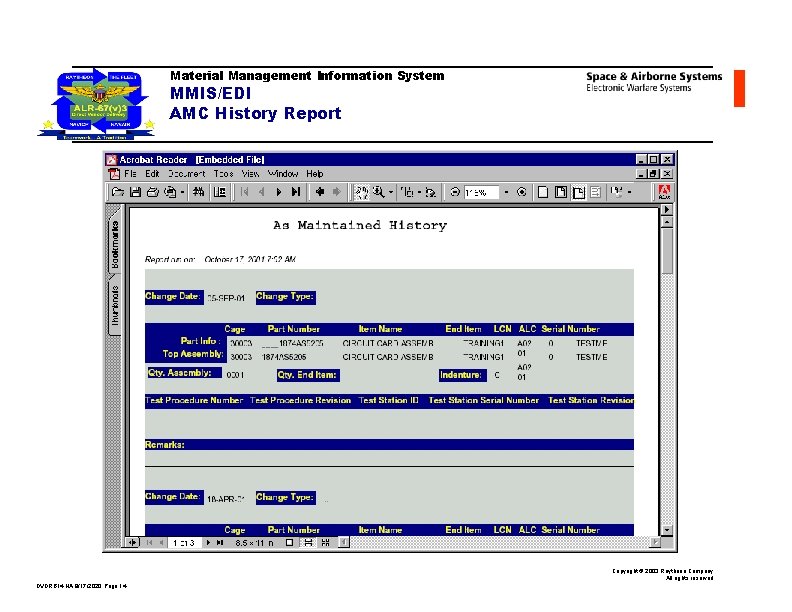This screenshot has height=612, width=792.
Task: Select the Zoom In magnifier tool
Action: 378,192
